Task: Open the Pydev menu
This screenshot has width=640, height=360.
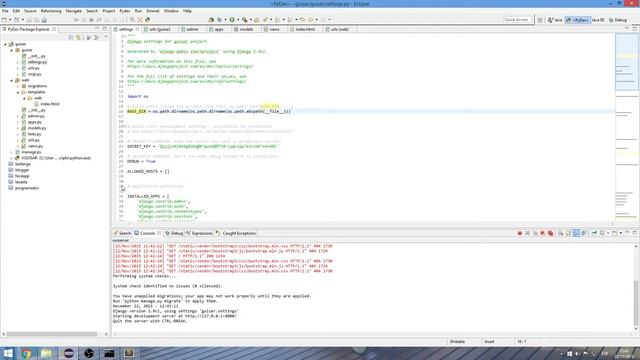Action: pyautogui.click(x=124, y=11)
